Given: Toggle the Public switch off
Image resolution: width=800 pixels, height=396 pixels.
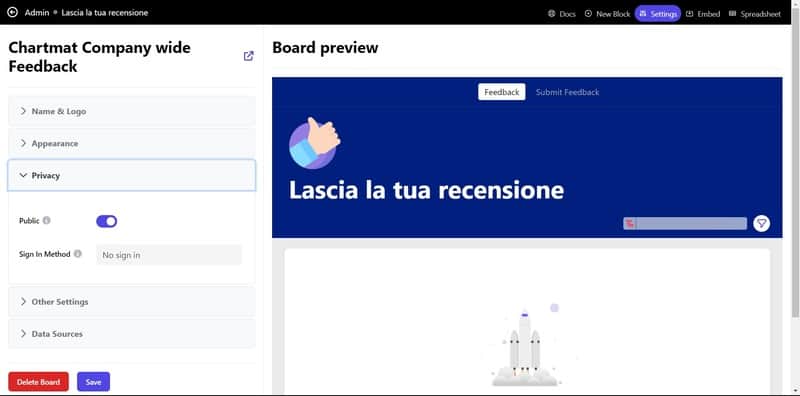Looking at the screenshot, I should 107,221.
